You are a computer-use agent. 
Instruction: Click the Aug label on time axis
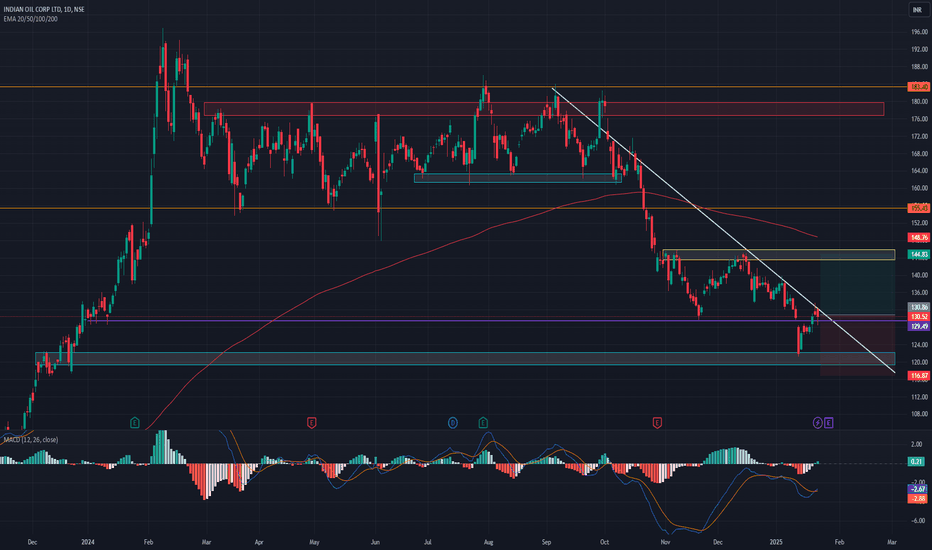489,542
